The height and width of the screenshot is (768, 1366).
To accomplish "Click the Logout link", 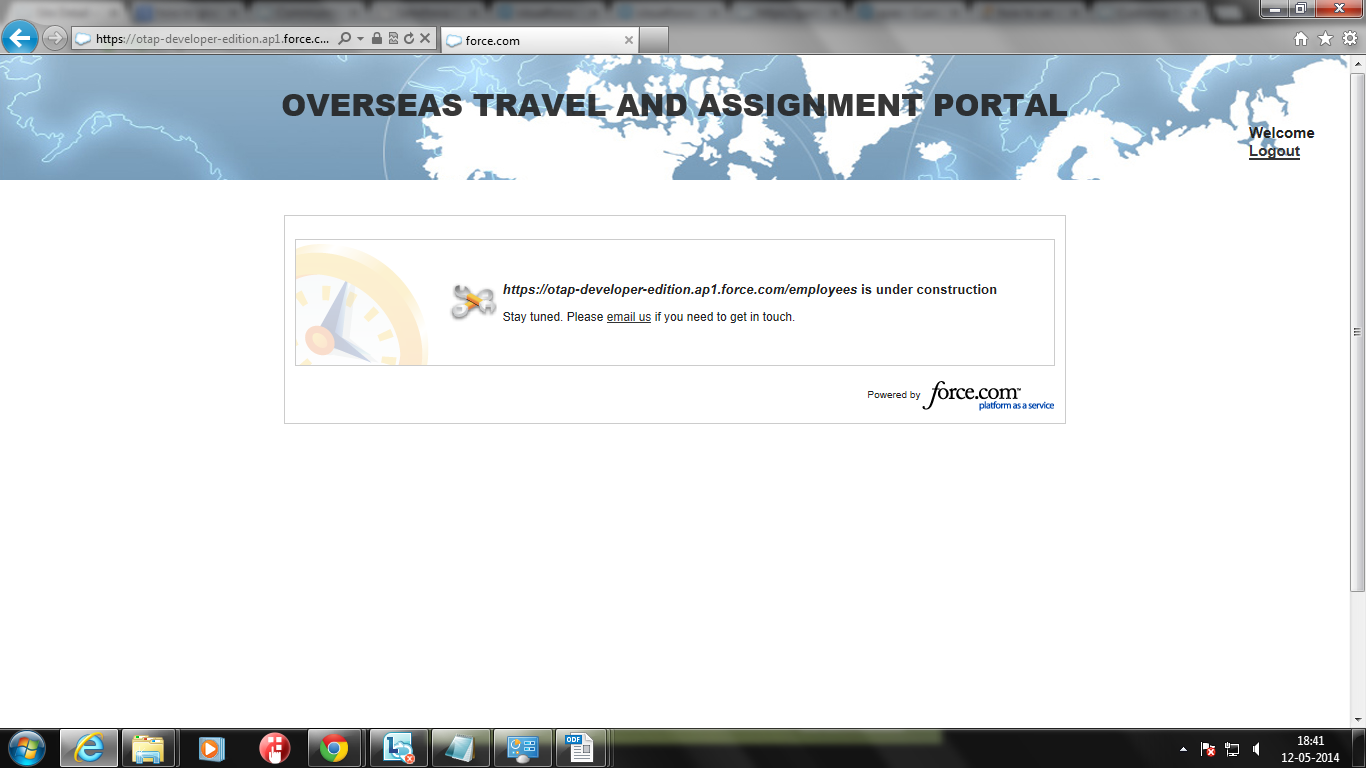I will [x=1274, y=151].
